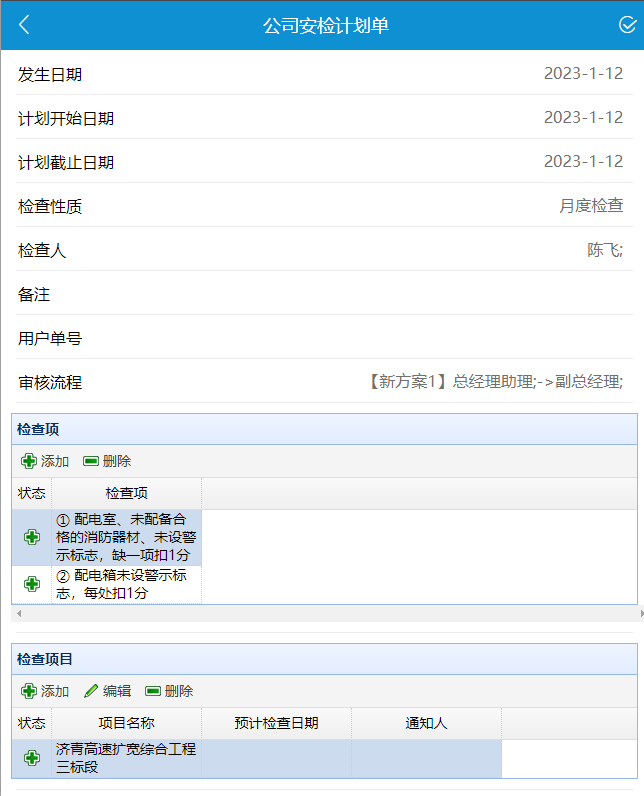Click 添加 in the 检查项目 toolbar
The width and height of the screenshot is (644, 796).
[x=45, y=691]
